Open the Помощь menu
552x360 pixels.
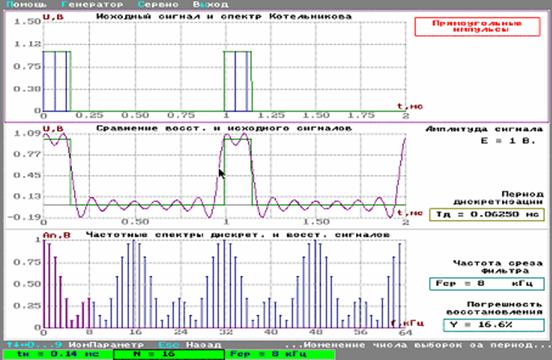[x=26, y=5]
